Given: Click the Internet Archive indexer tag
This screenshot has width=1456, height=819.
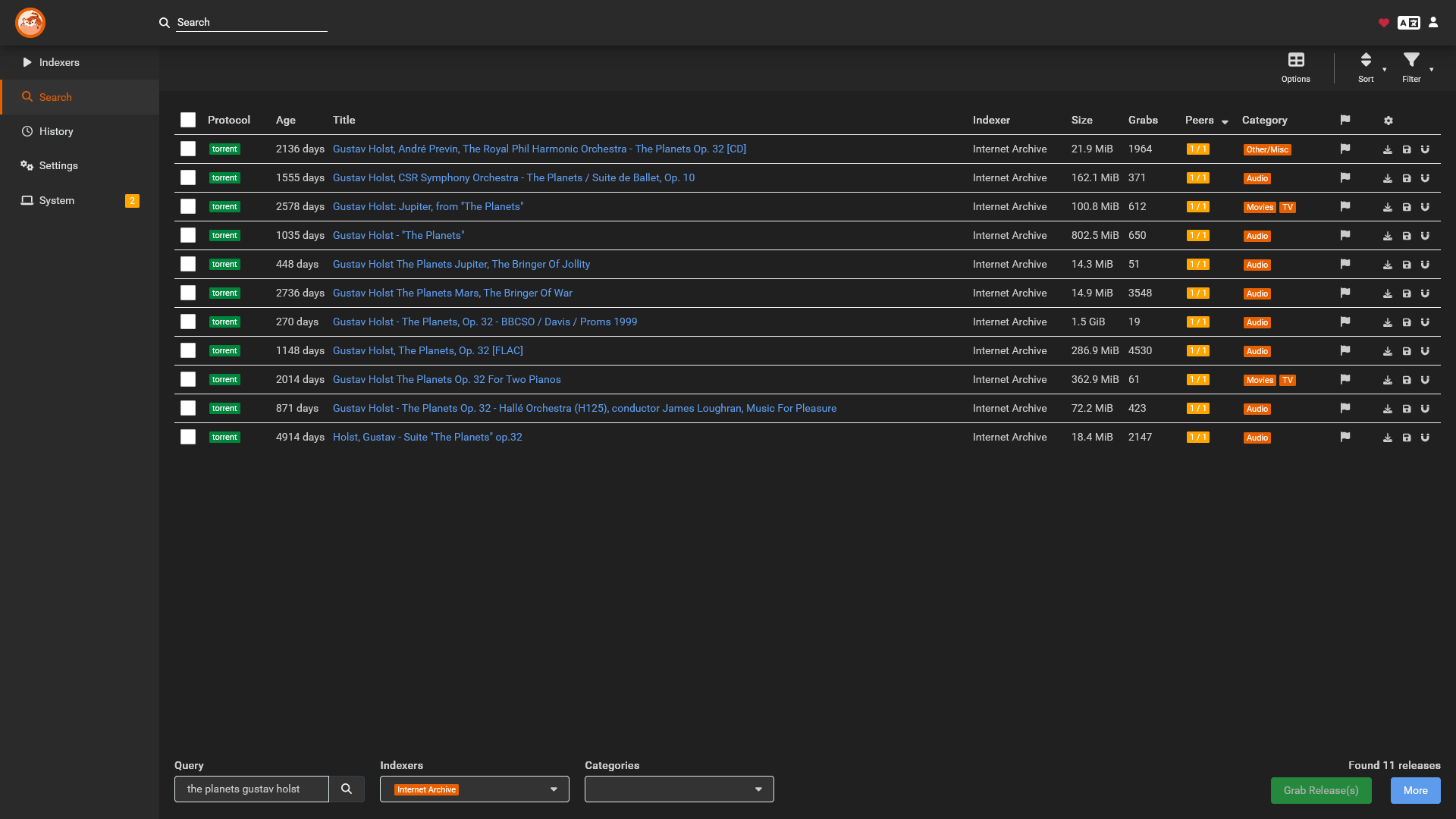Looking at the screenshot, I should pyautogui.click(x=426, y=789).
